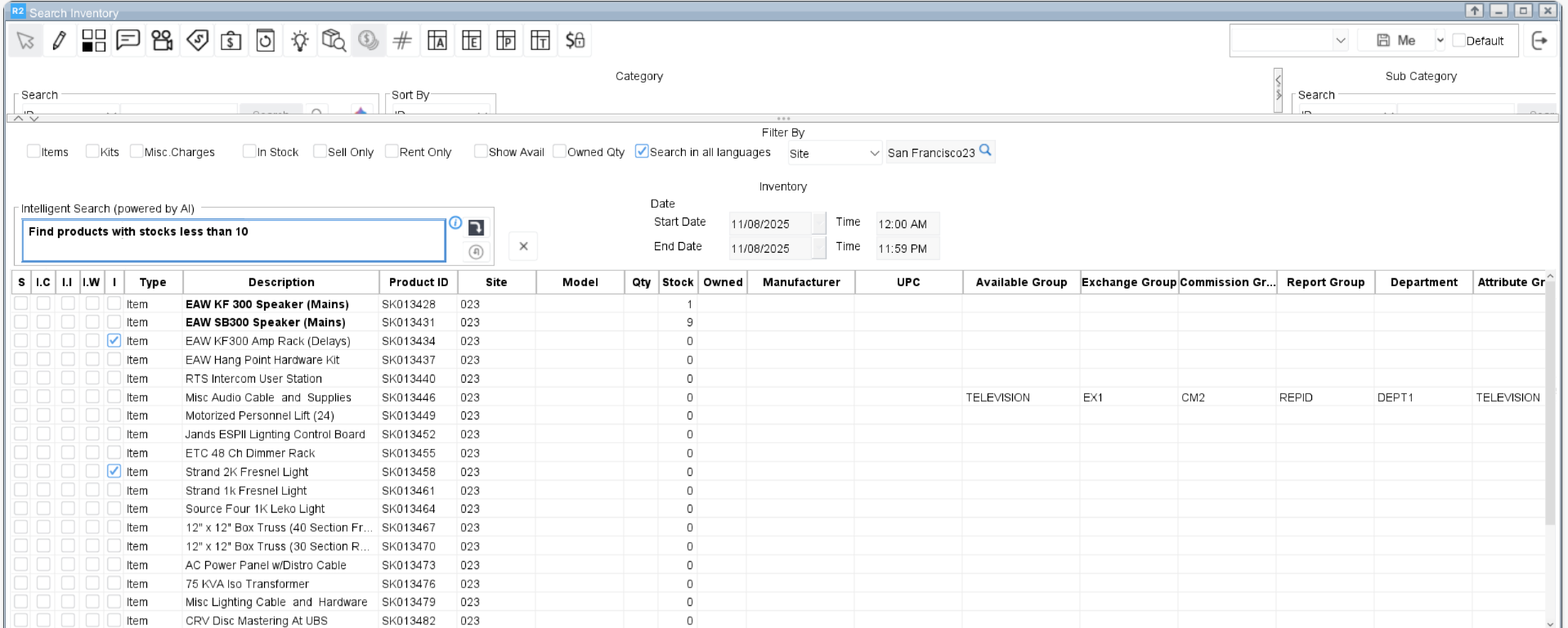The width and height of the screenshot is (1568, 628).
Task: Clear the intelligent search with X button
Action: 523,246
